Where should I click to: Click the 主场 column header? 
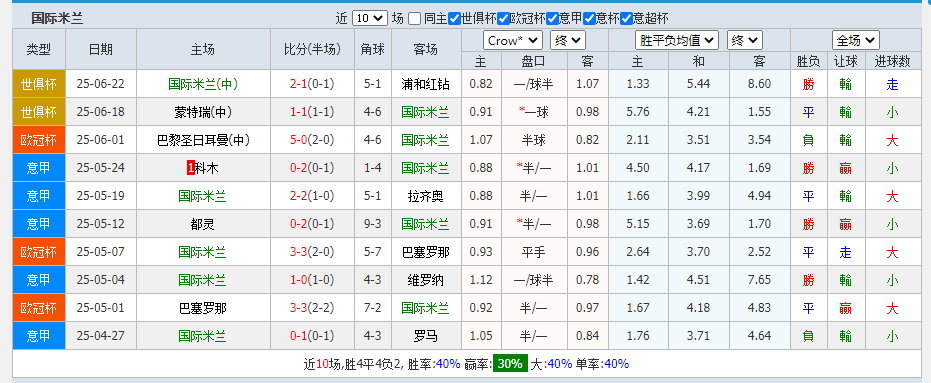[202, 49]
